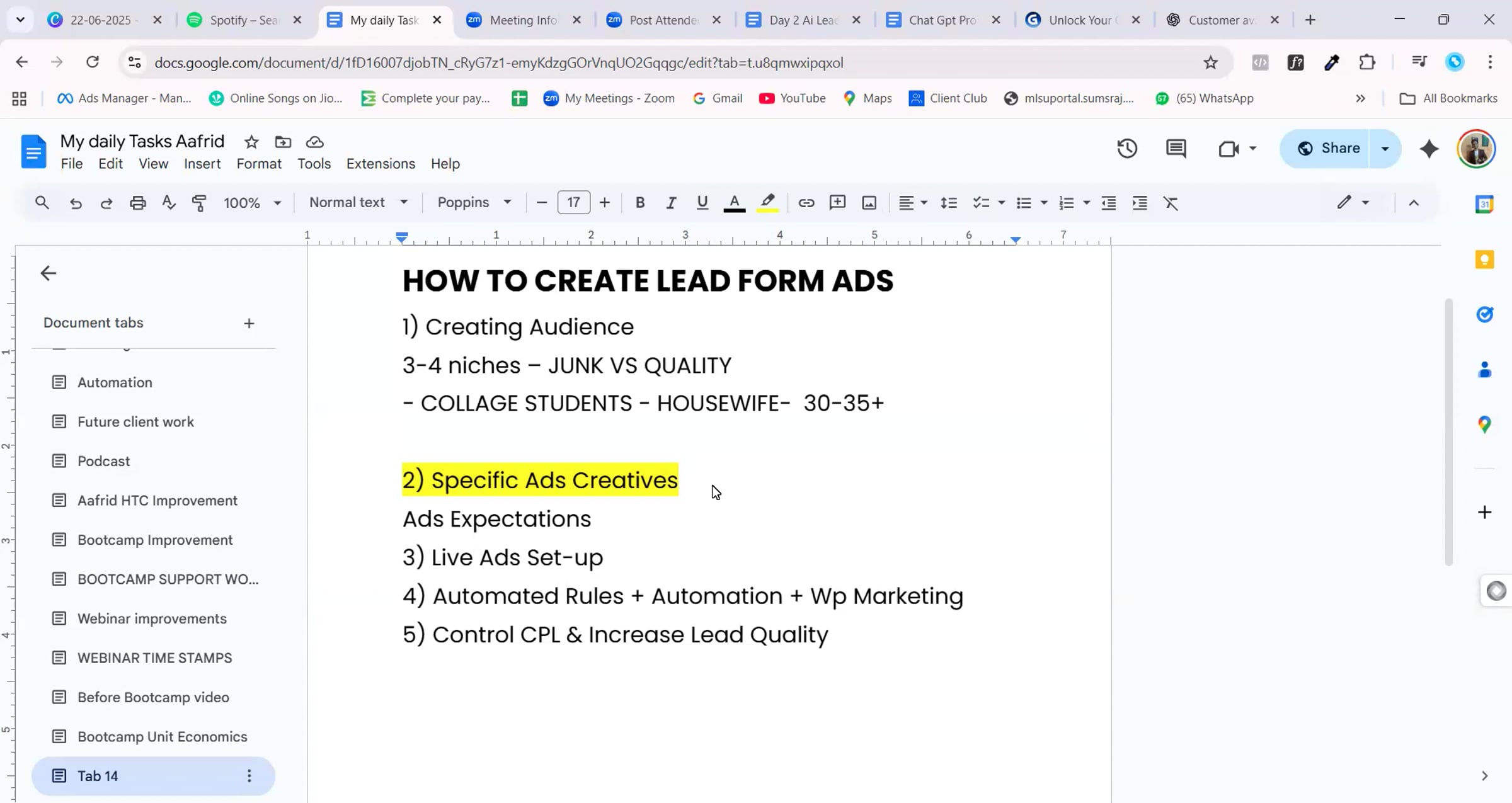Open the Webinar improvements document tab
This screenshot has width=1512, height=803.
(153, 618)
